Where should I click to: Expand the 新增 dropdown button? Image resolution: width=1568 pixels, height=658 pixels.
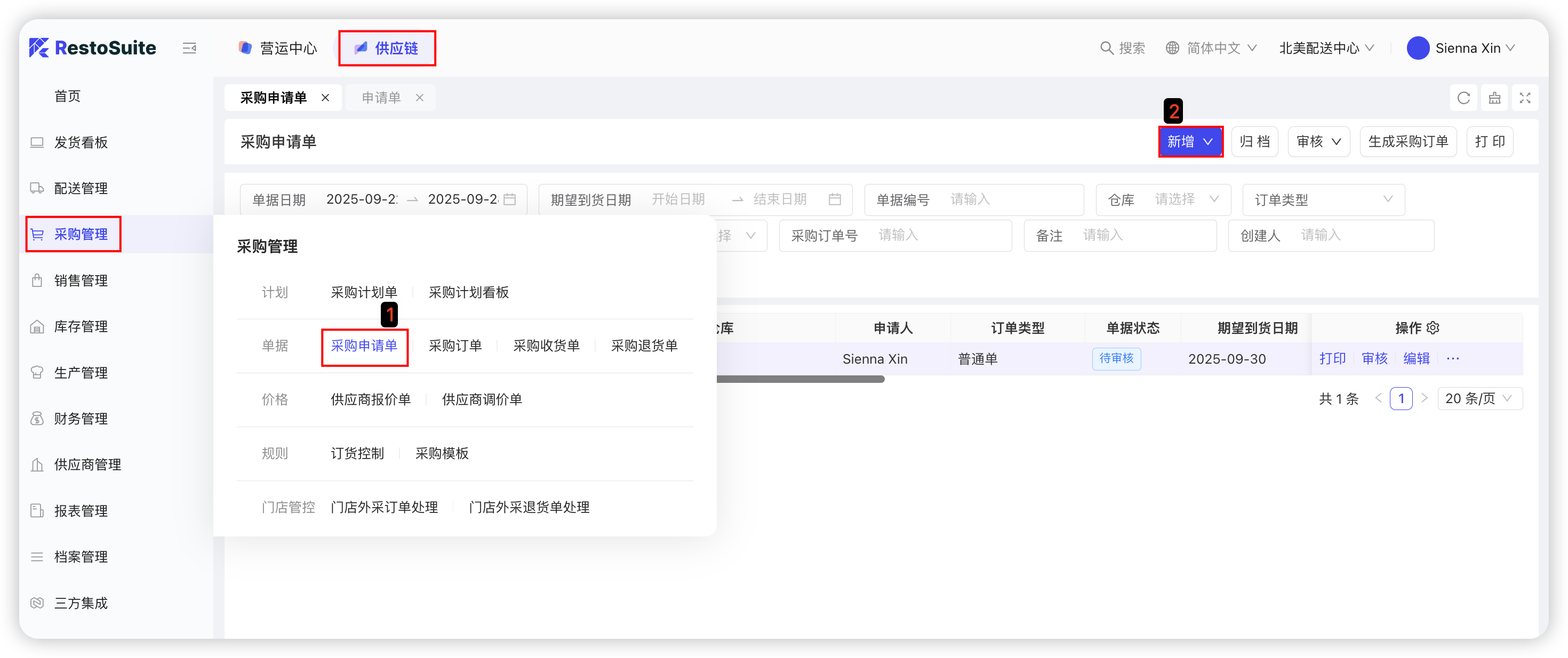(1190, 142)
